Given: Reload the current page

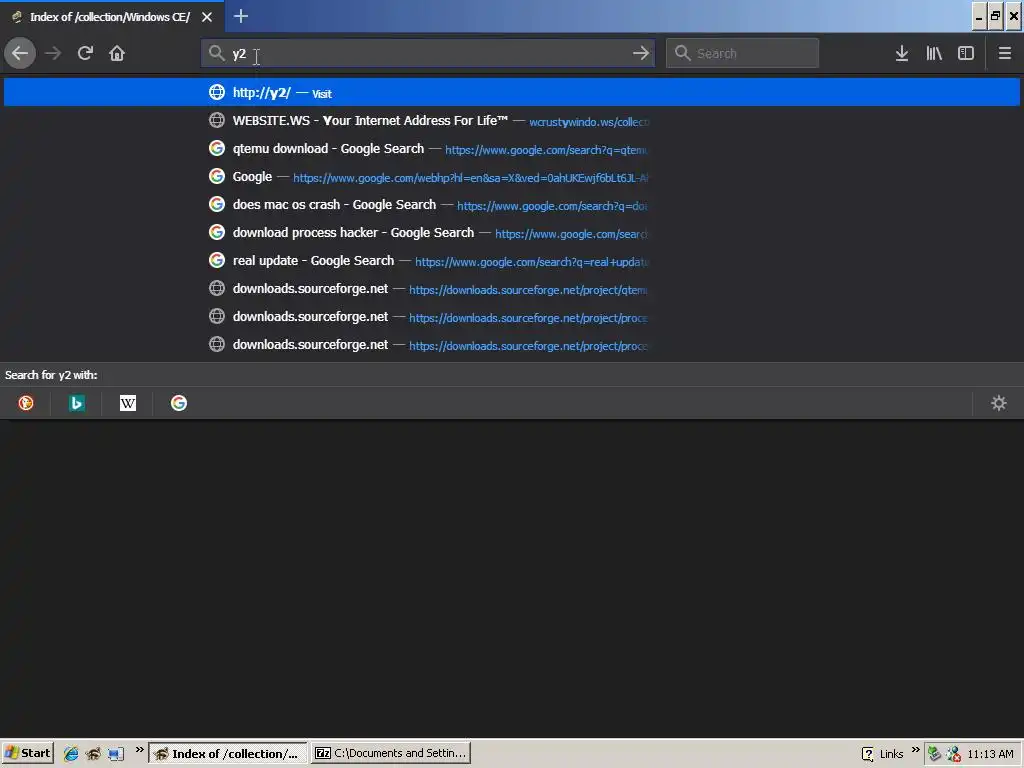Looking at the screenshot, I should tap(85, 53).
